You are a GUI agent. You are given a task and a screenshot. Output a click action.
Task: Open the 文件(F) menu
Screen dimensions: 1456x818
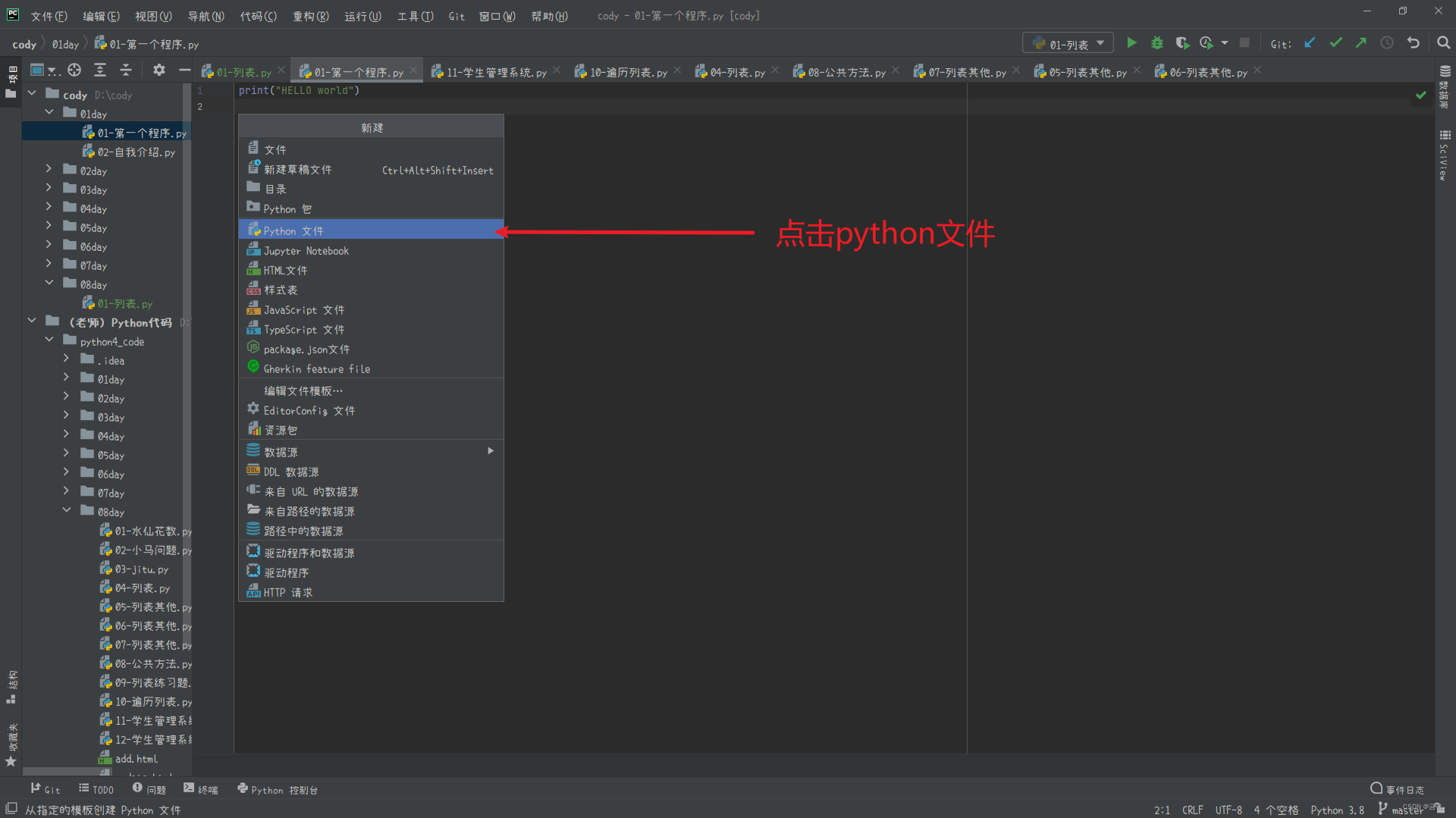pyautogui.click(x=49, y=16)
